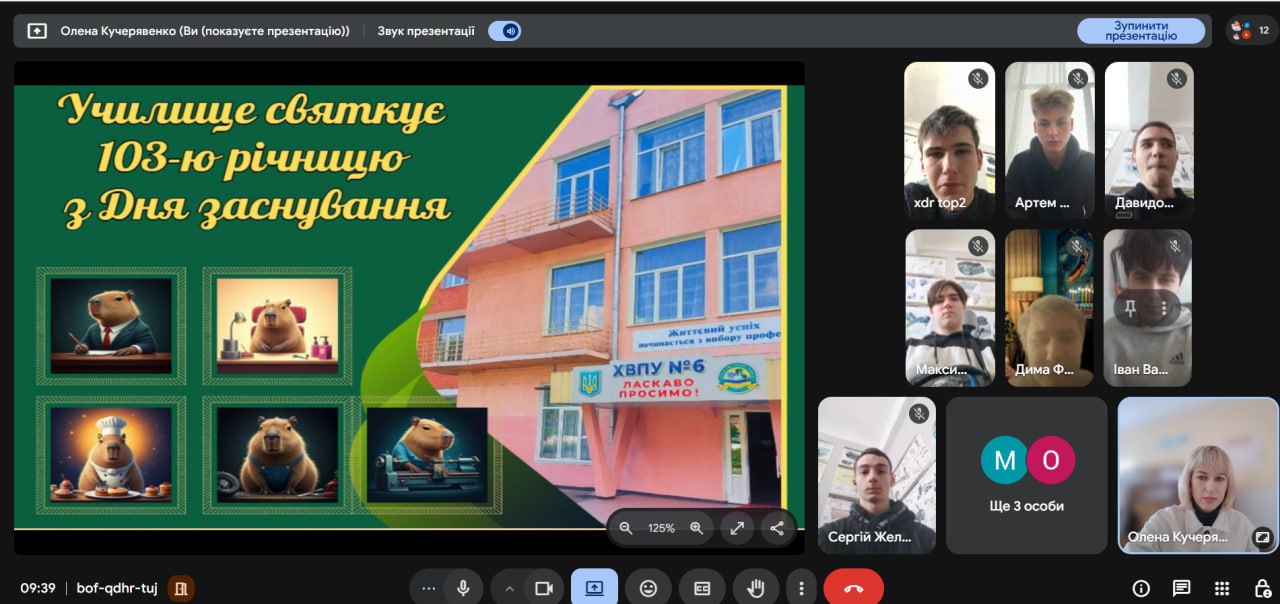Viewport: 1280px width, 604px height.
Task: Open the three-dot more options menu
Action: pyautogui.click(x=800, y=588)
